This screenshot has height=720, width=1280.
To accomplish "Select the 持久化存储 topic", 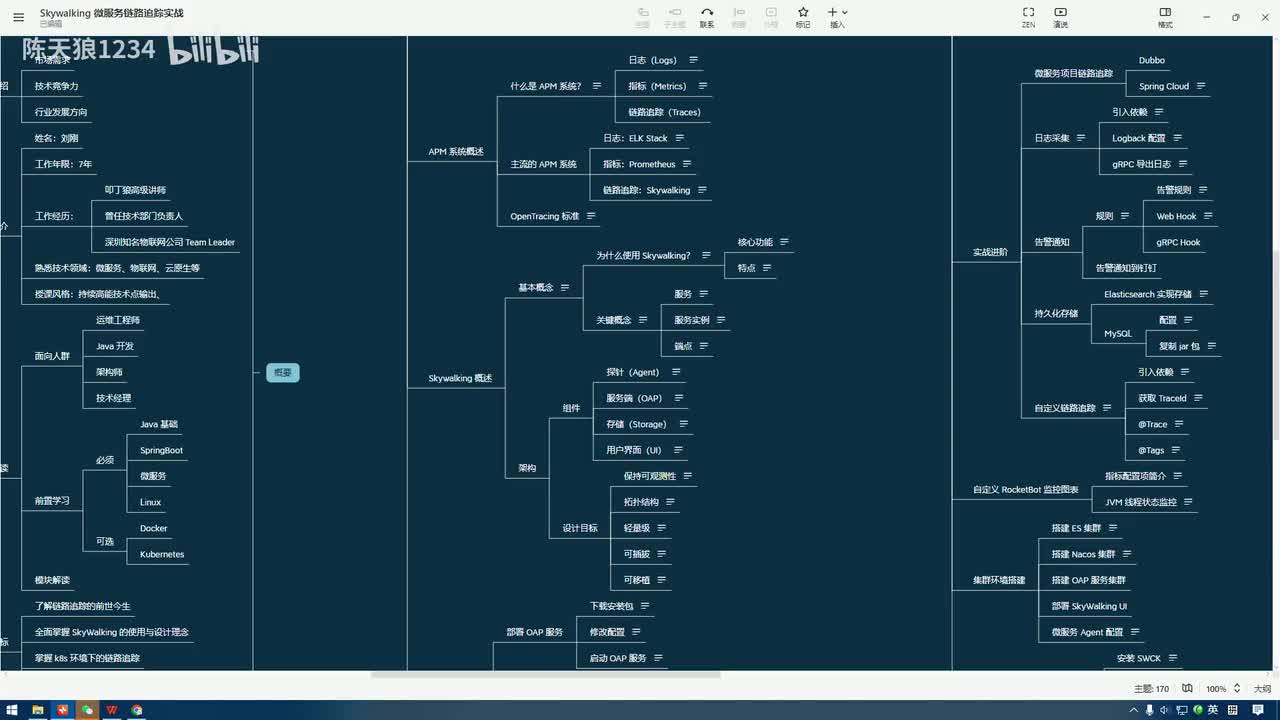I will pyautogui.click(x=1056, y=314).
